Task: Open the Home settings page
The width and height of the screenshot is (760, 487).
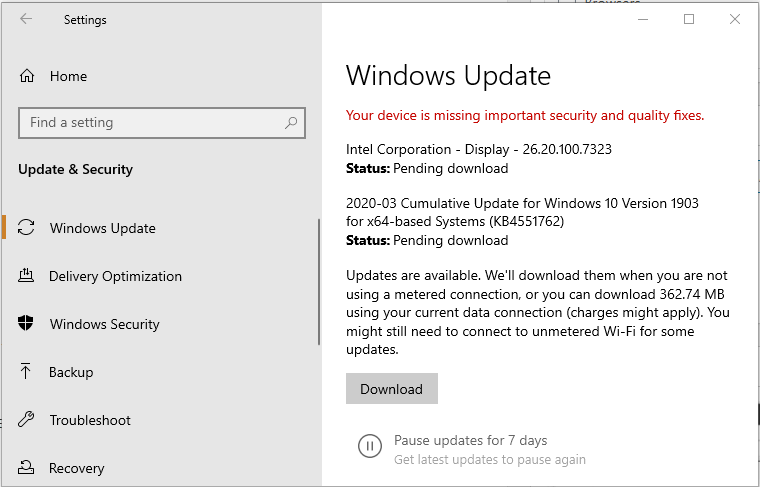Action: click(68, 76)
